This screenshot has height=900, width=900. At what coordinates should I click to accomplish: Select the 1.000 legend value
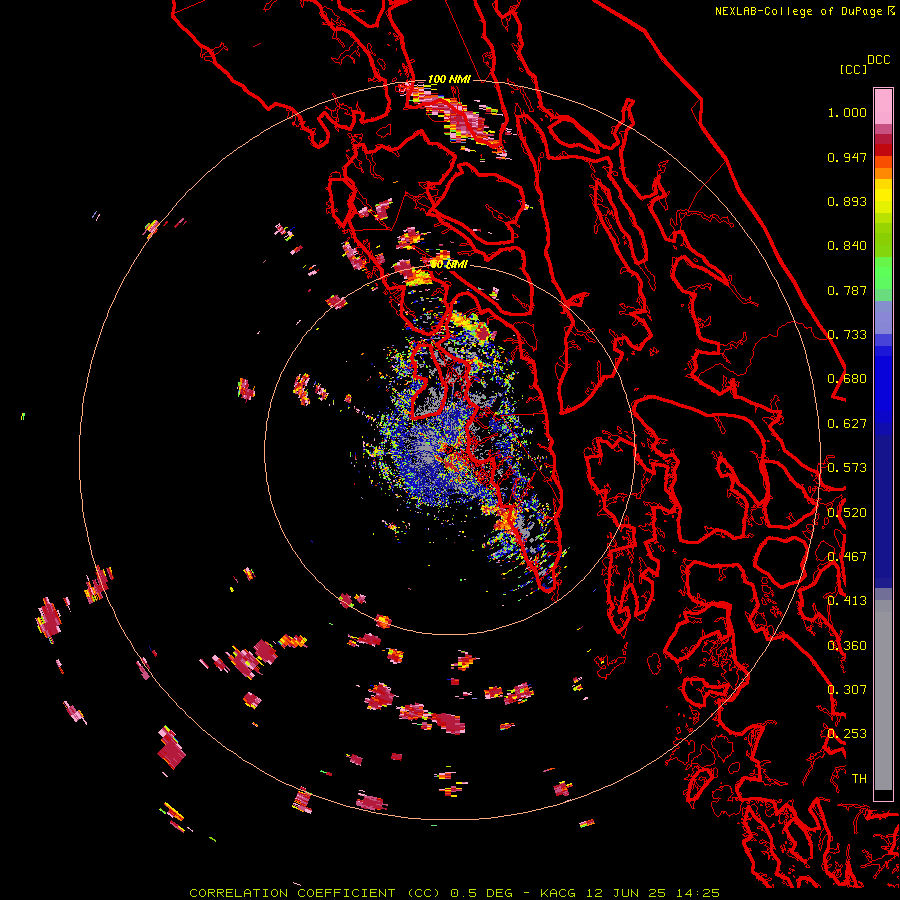point(847,112)
